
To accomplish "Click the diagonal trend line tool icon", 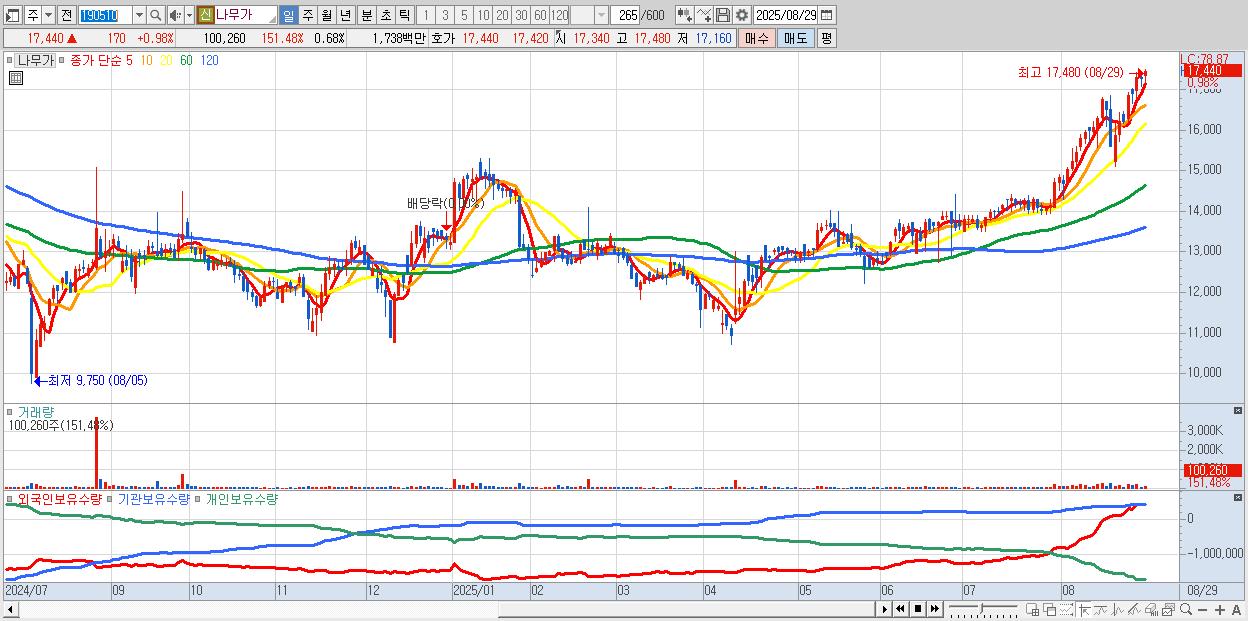I will click(1135, 610).
